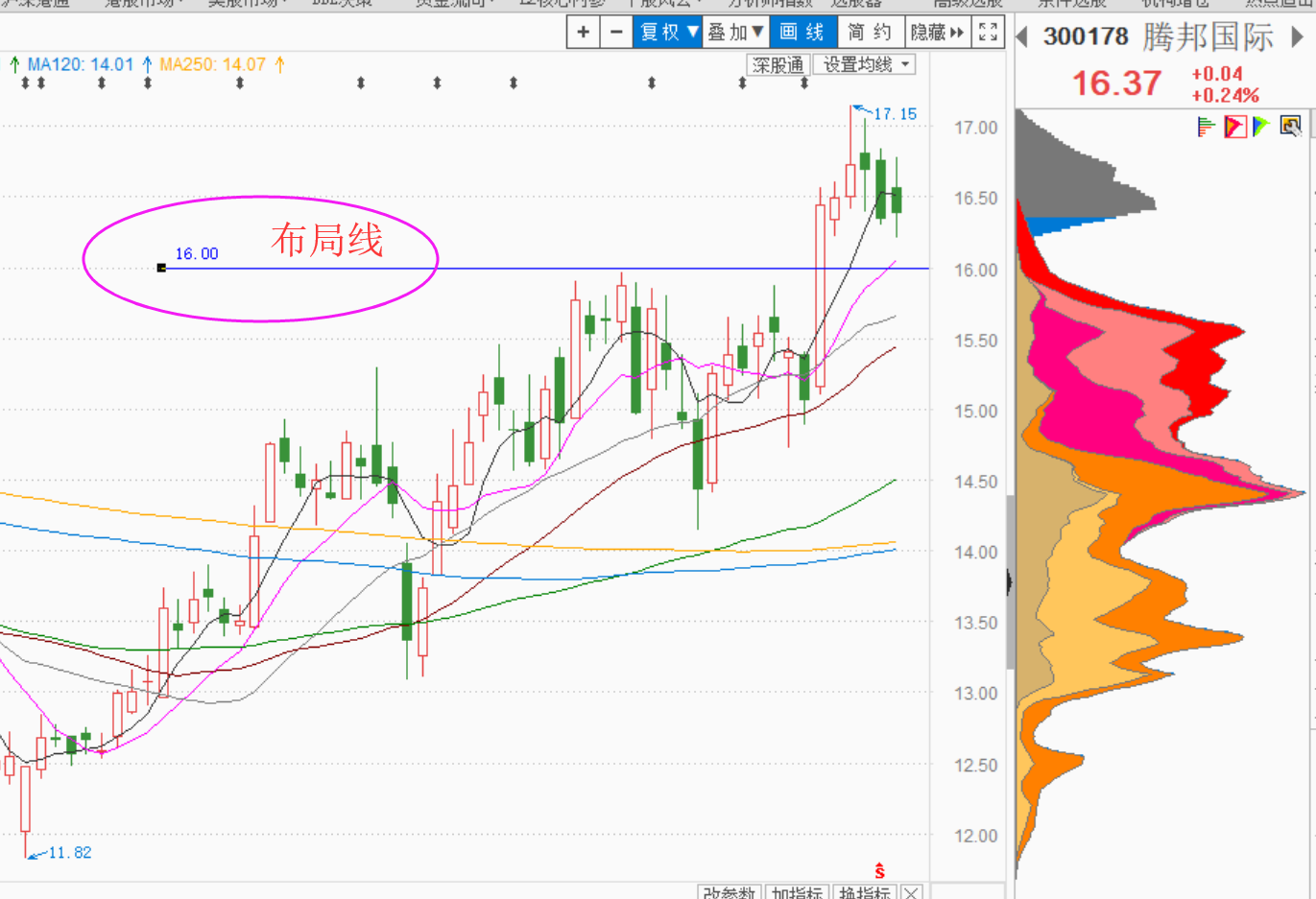This screenshot has height=899, width=1316.
Task: Click the MA120: 14.01 indicator label
Action: 80,64
